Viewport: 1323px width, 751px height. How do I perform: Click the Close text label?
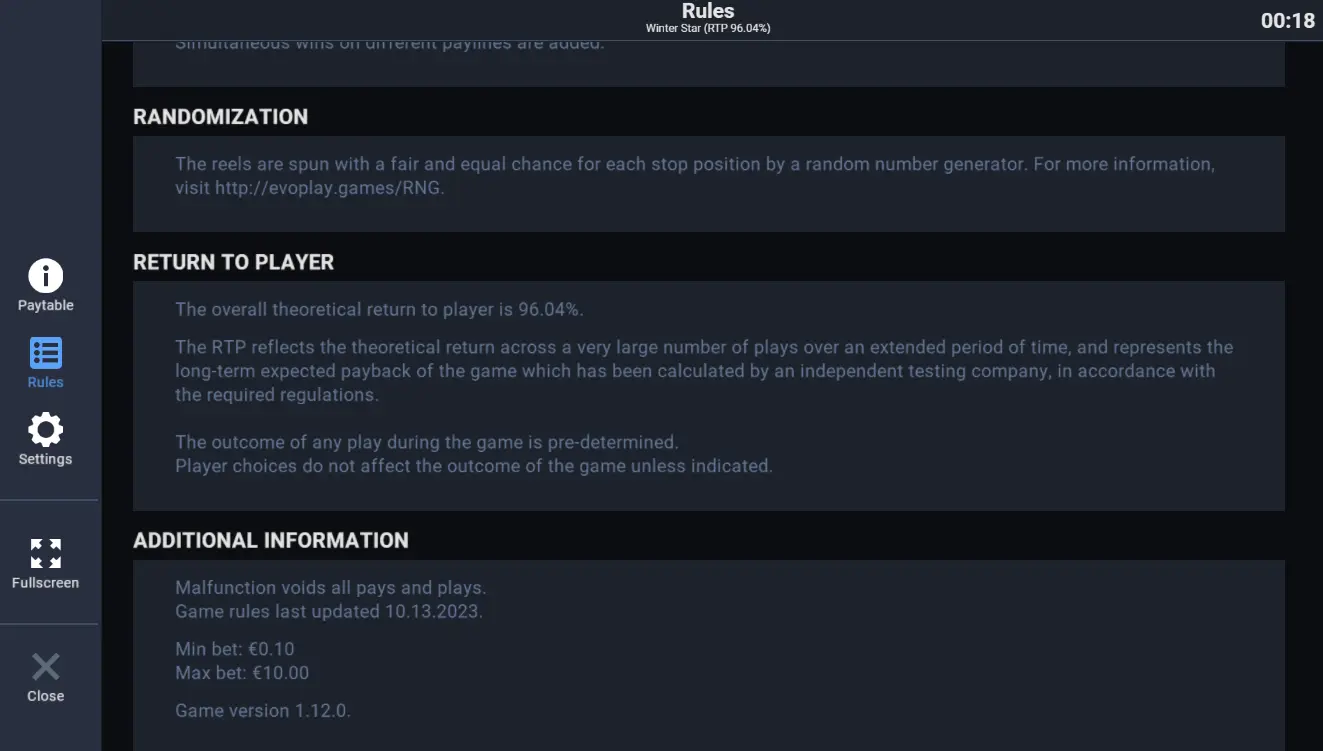coord(45,696)
